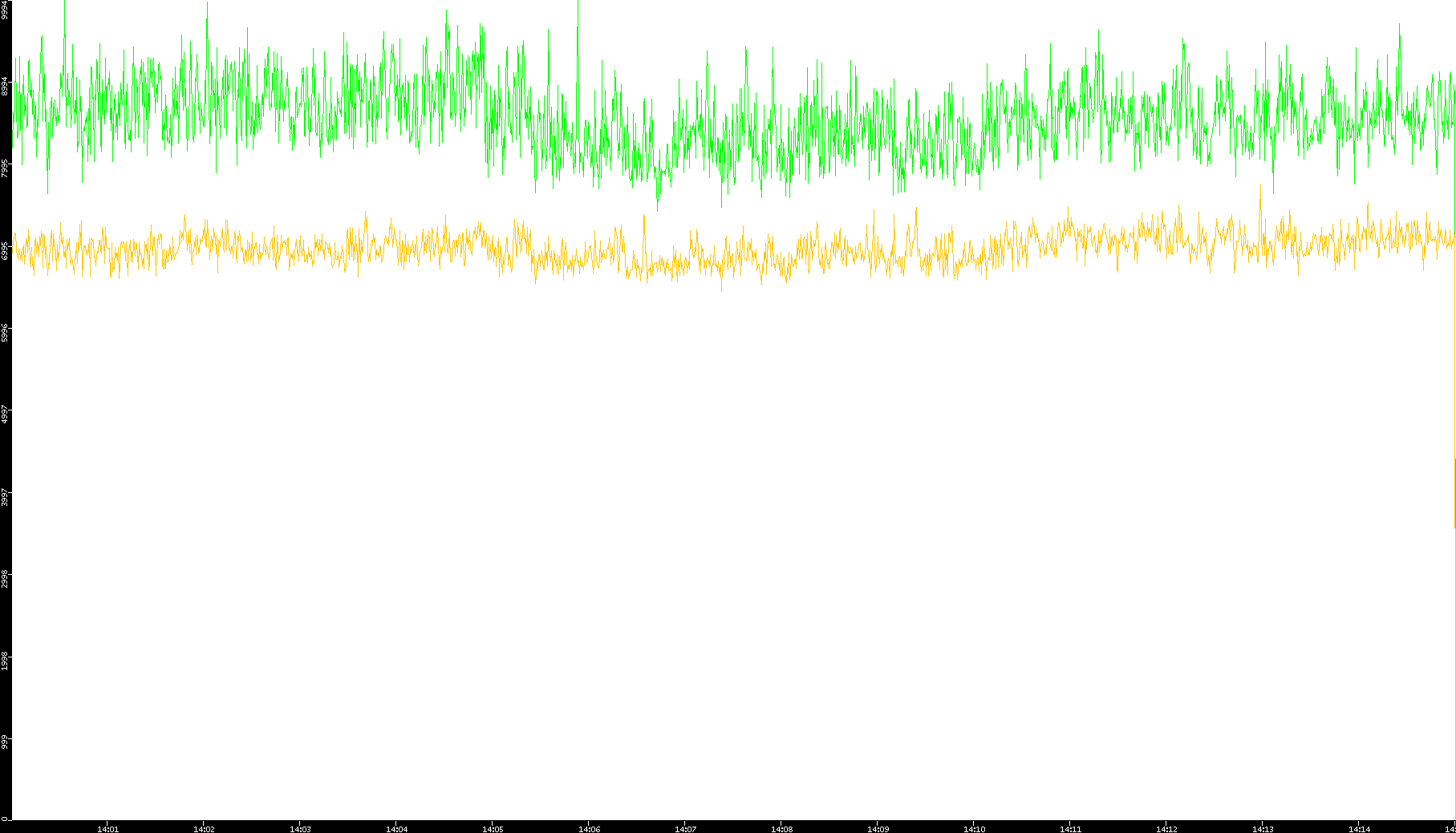
Task: Select the 14:10 time axis marker
Action: point(974,828)
